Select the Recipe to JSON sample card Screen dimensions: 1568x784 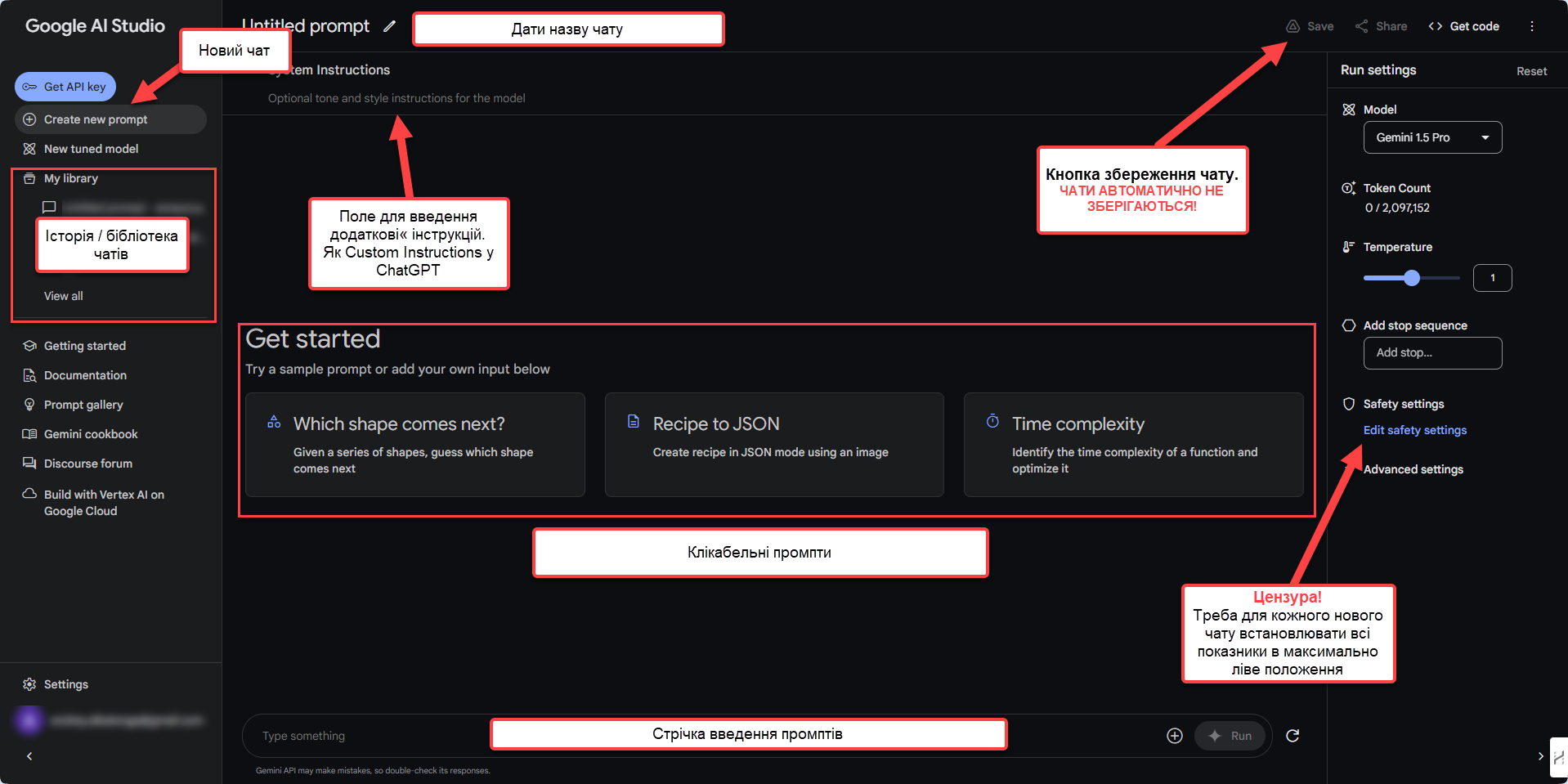click(774, 445)
